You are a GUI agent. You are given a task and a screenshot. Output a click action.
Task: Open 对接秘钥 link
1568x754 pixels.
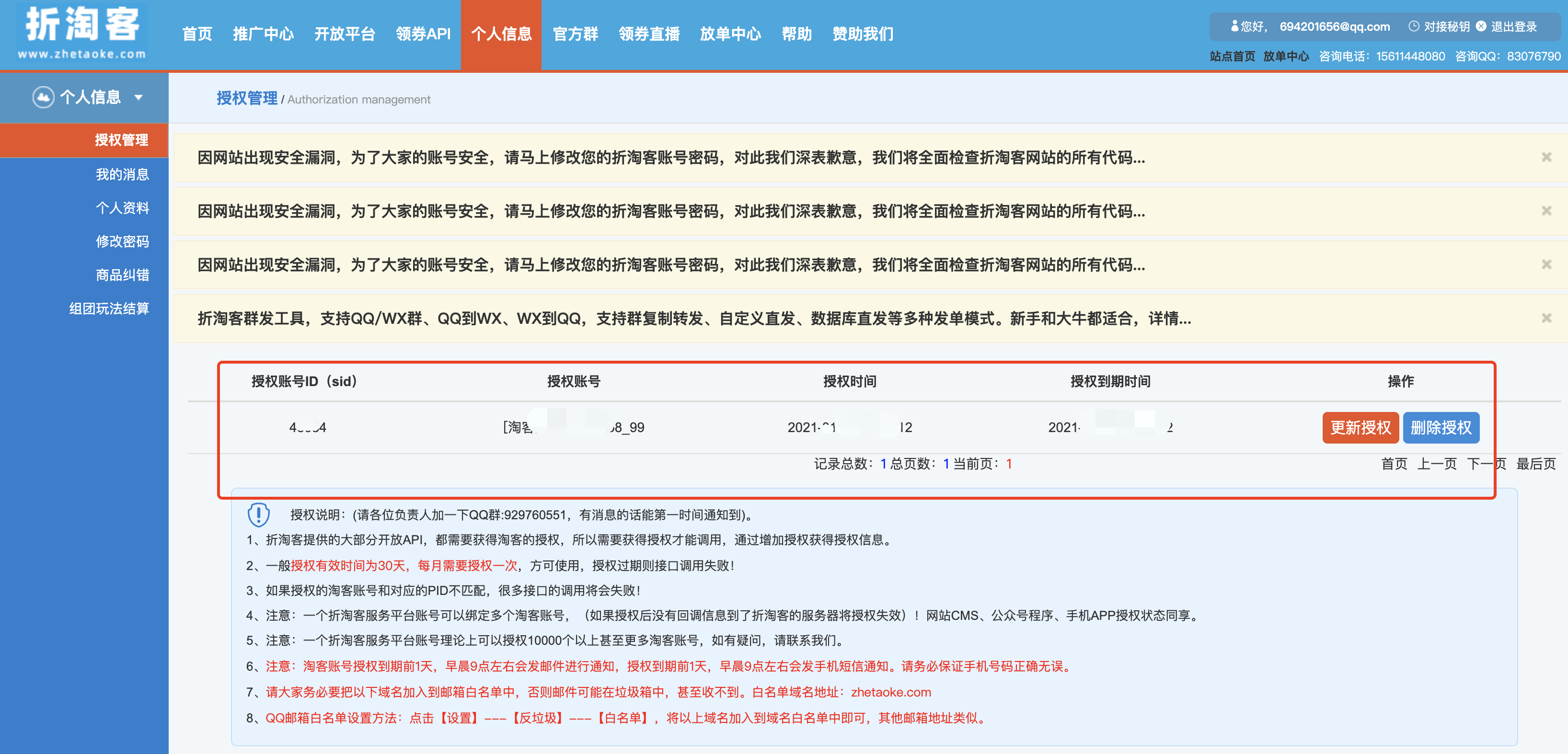pyautogui.click(x=1446, y=27)
